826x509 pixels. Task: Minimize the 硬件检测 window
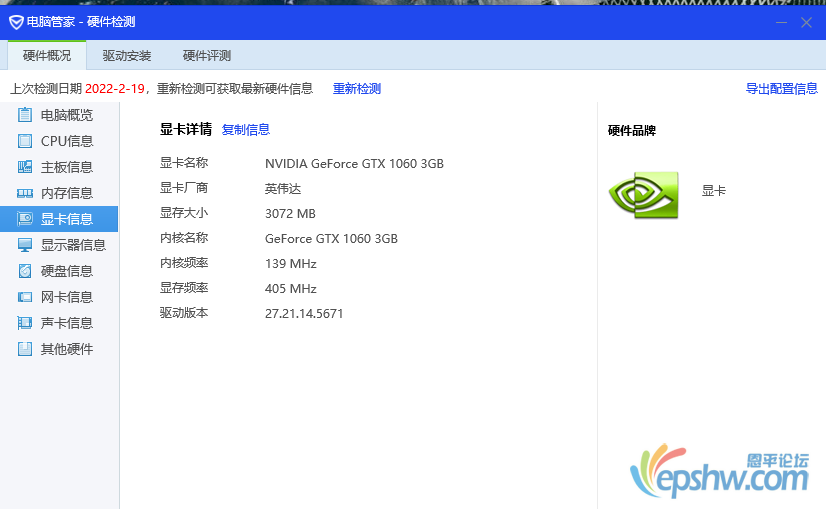[x=781, y=22]
